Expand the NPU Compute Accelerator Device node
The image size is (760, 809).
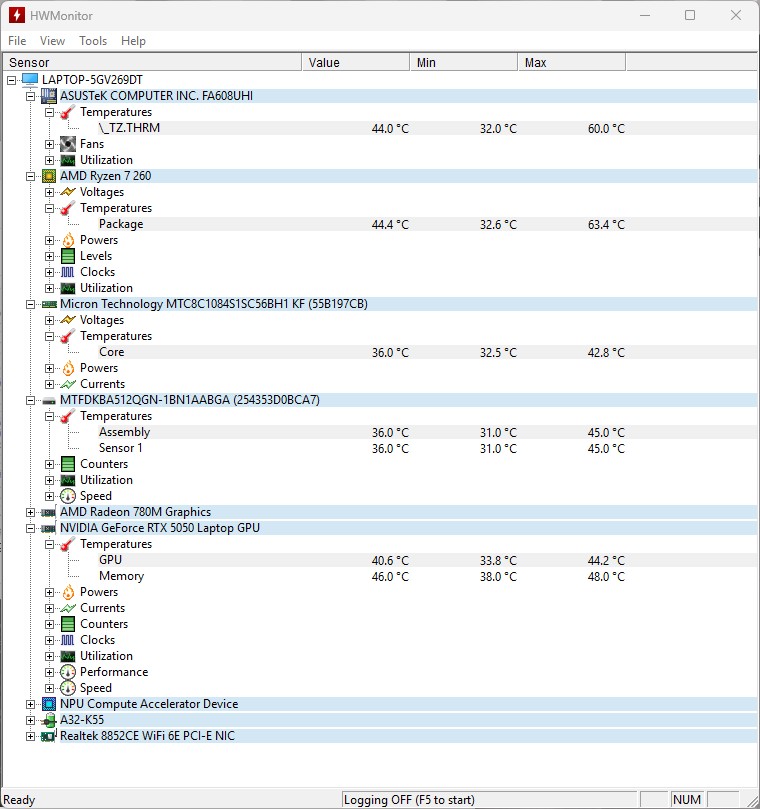[x=30, y=704]
